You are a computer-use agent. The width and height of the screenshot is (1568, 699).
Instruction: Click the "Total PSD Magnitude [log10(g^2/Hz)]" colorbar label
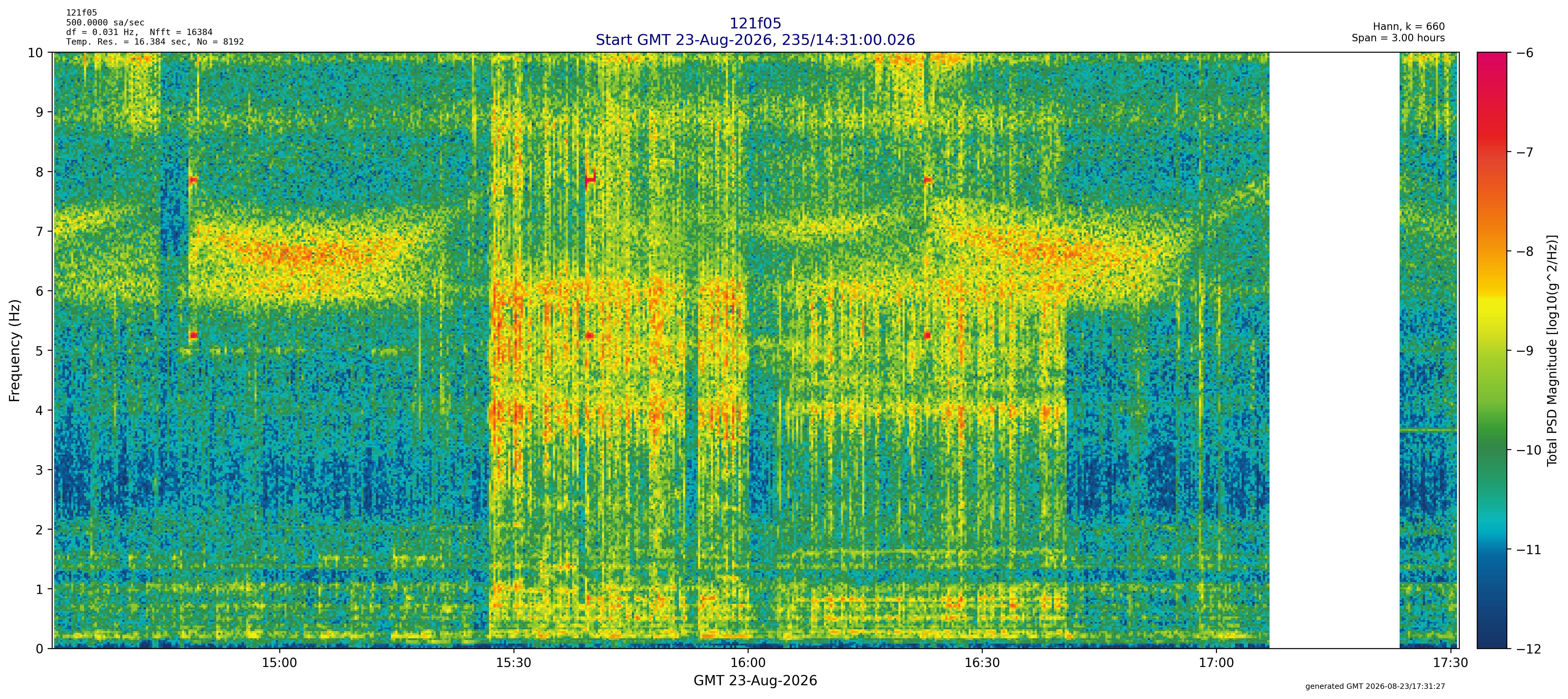tap(1552, 350)
